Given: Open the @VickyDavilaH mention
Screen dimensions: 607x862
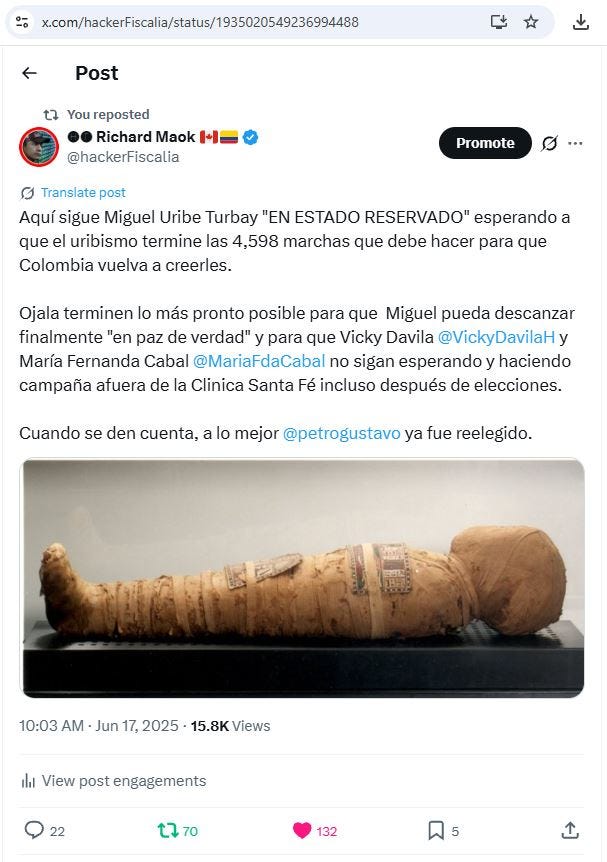Looking at the screenshot, I should tap(496, 337).
